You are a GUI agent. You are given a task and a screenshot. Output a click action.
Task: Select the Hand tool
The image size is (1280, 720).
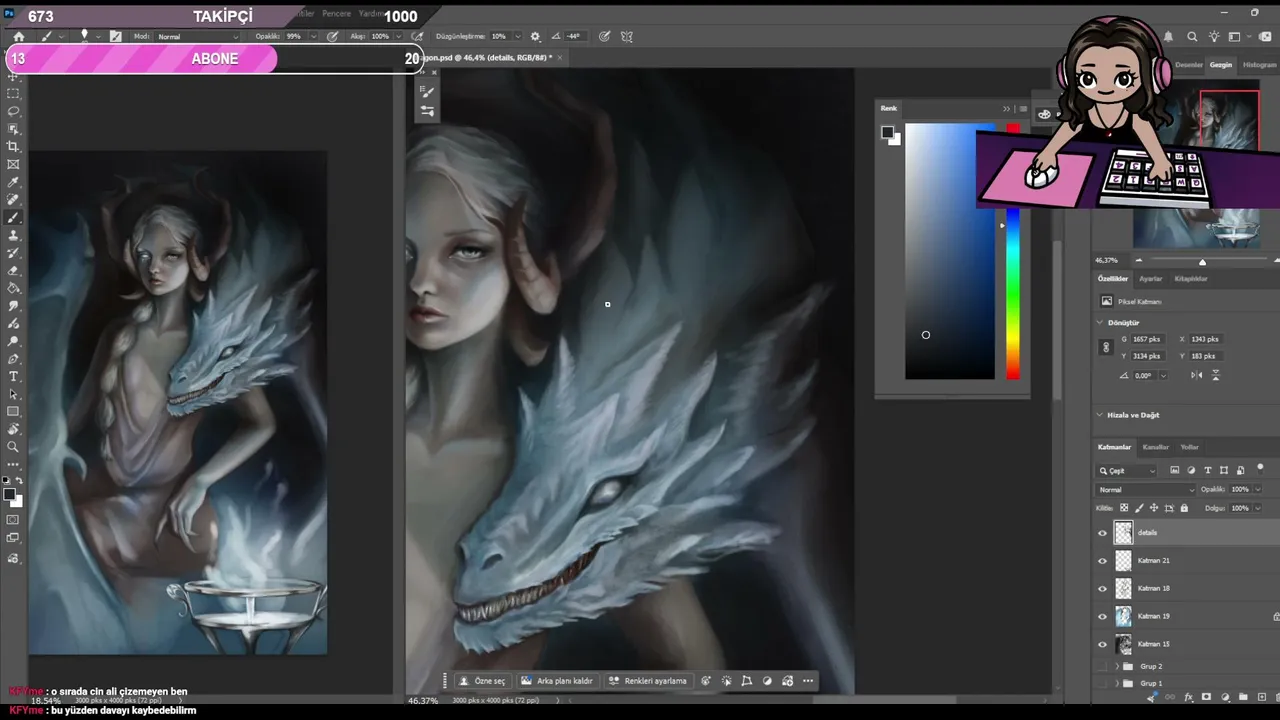[14, 430]
